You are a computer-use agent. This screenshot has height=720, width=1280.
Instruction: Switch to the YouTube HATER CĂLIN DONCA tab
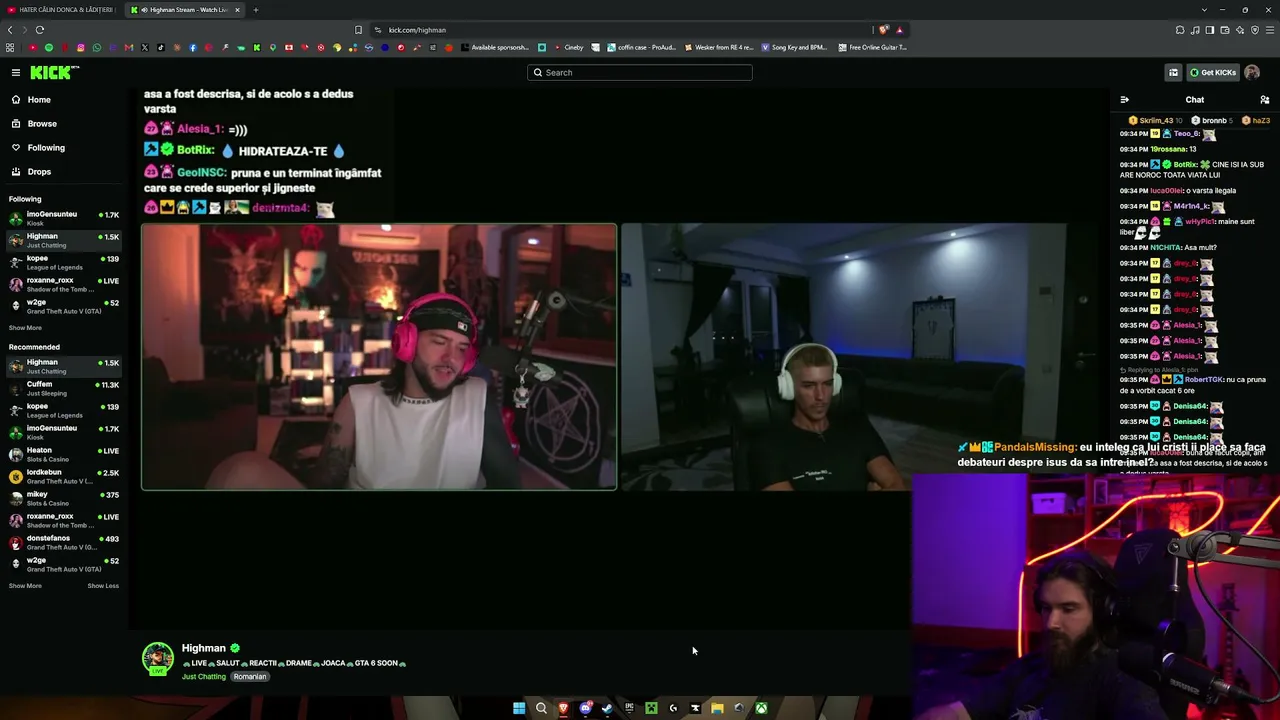tap(60, 10)
